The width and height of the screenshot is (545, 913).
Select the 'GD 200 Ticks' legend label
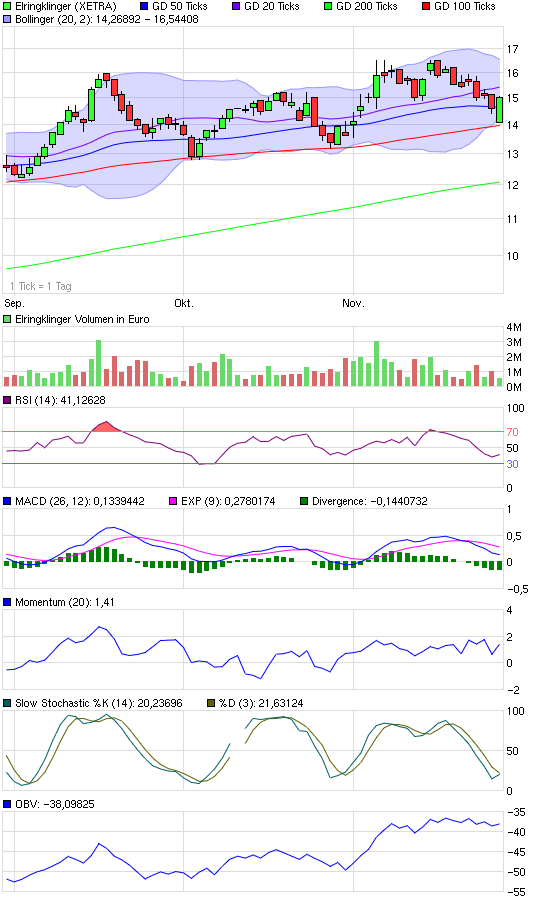tap(367, 6)
